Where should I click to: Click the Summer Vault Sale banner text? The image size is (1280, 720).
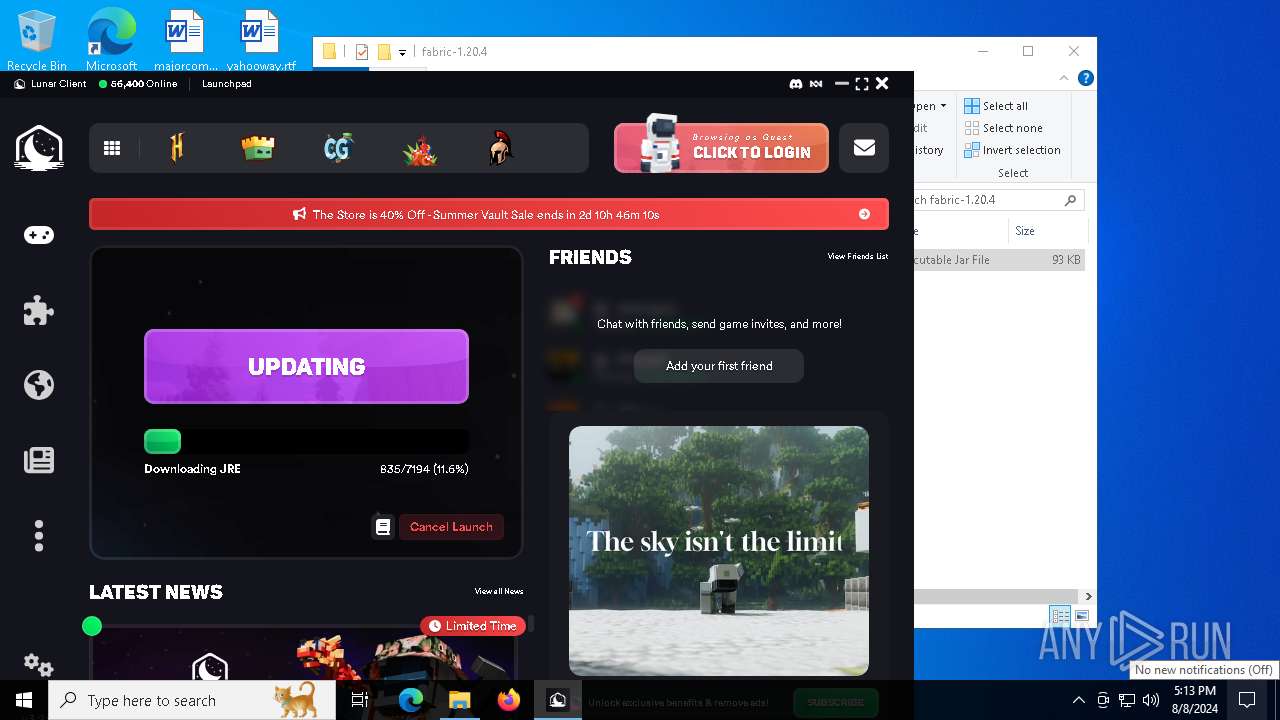point(486,214)
